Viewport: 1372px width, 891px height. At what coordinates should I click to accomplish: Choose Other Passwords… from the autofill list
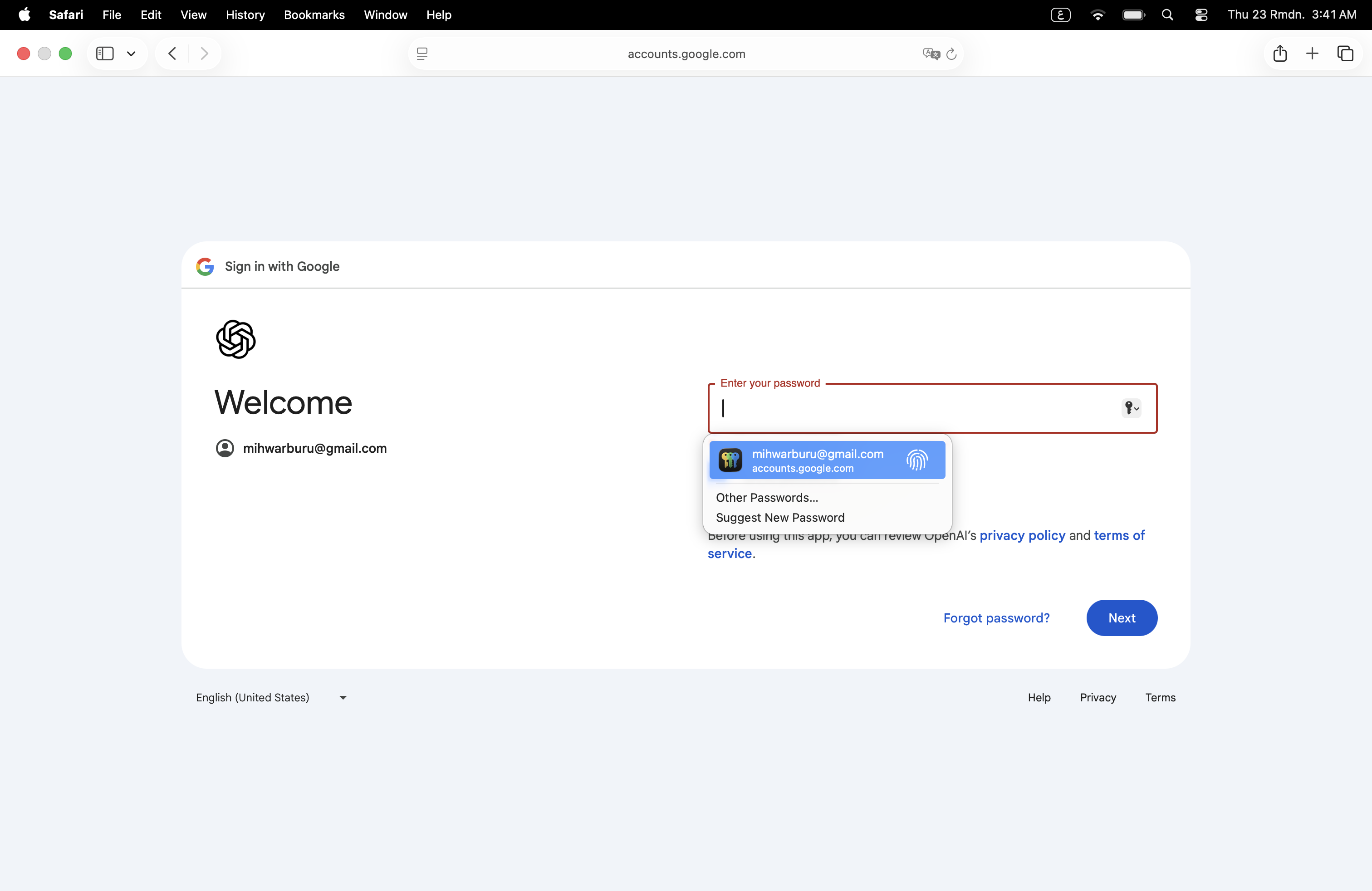click(x=767, y=497)
